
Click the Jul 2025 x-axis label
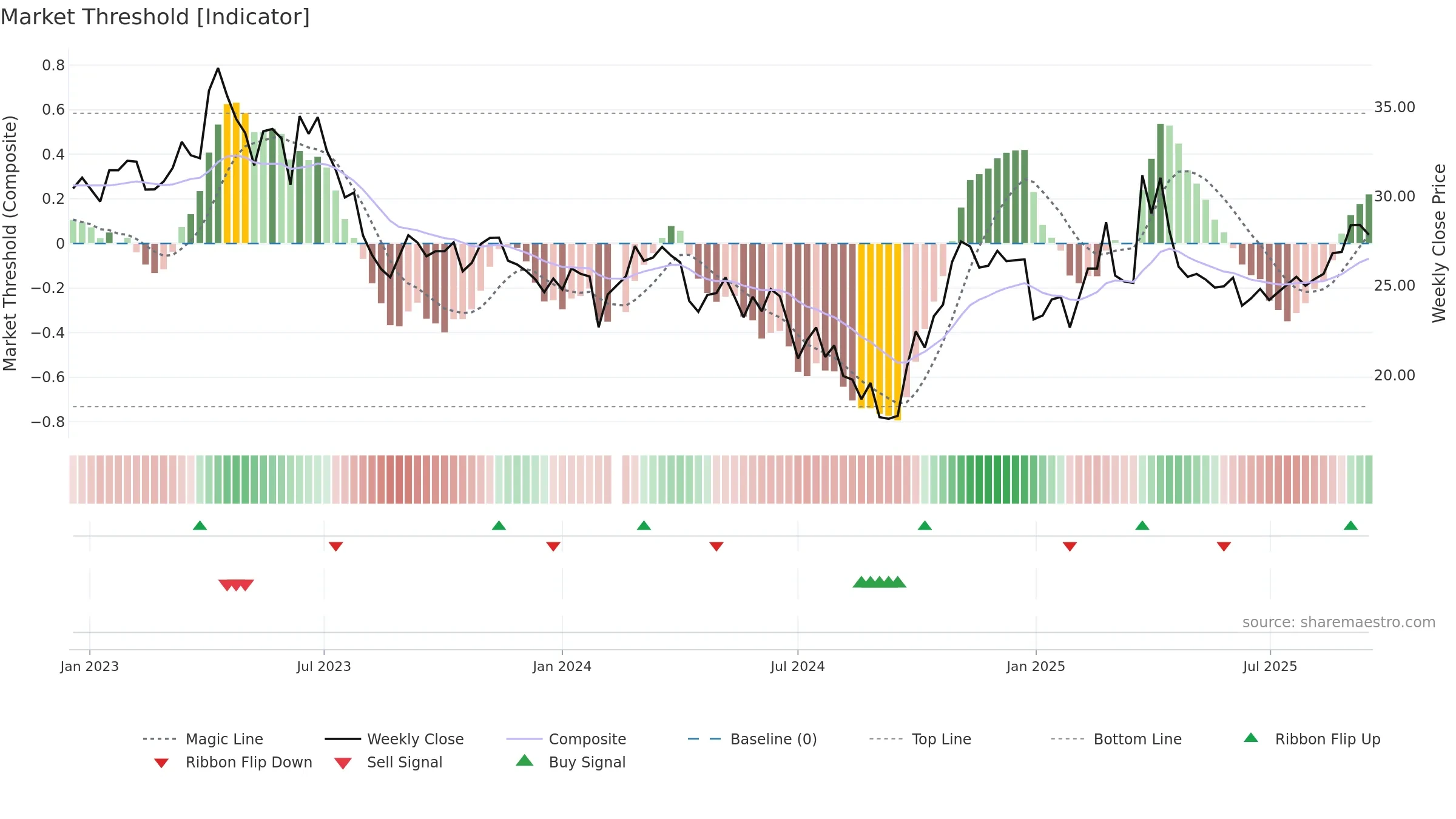point(1270,666)
